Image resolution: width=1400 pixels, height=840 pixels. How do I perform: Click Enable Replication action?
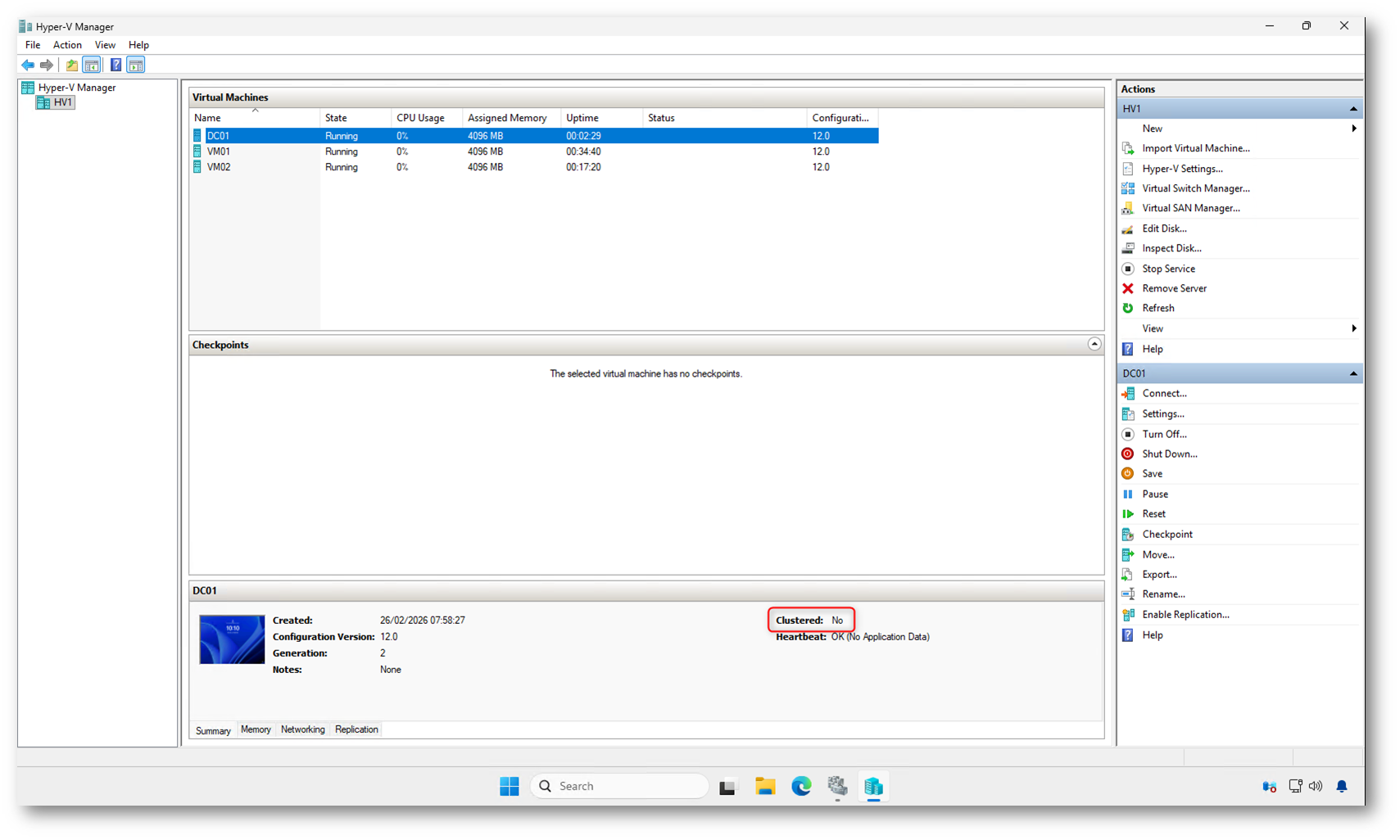1185,614
